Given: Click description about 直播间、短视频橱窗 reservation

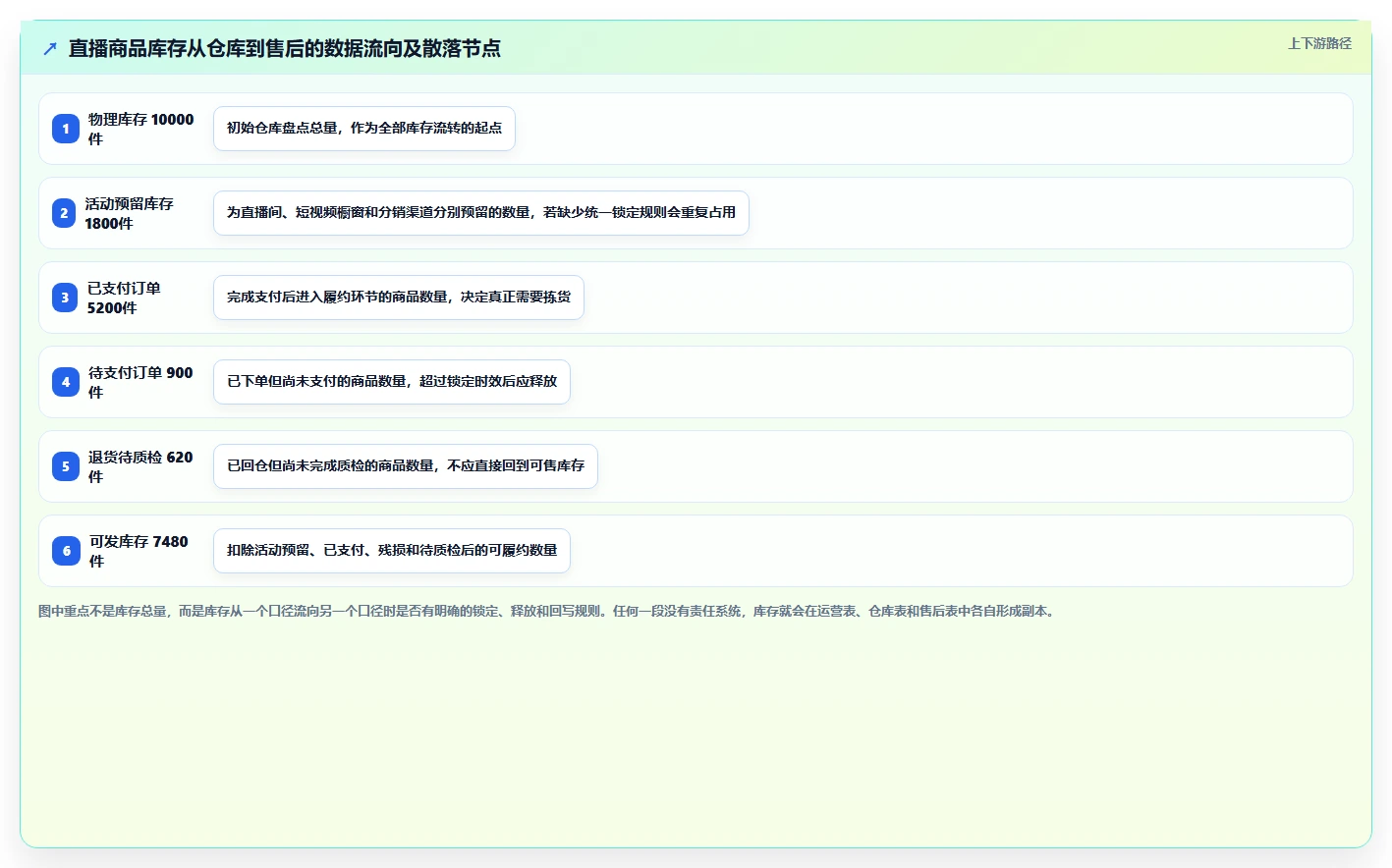Looking at the screenshot, I should [x=481, y=213].
